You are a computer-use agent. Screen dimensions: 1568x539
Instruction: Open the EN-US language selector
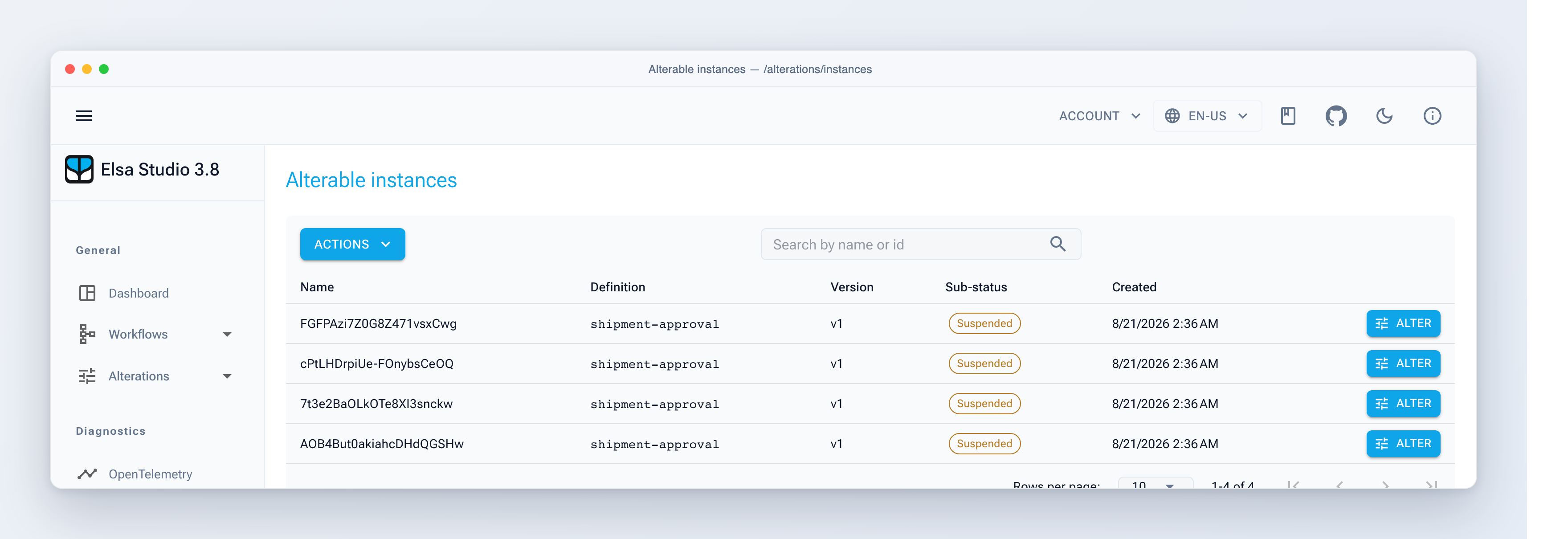coord(1207,115)
